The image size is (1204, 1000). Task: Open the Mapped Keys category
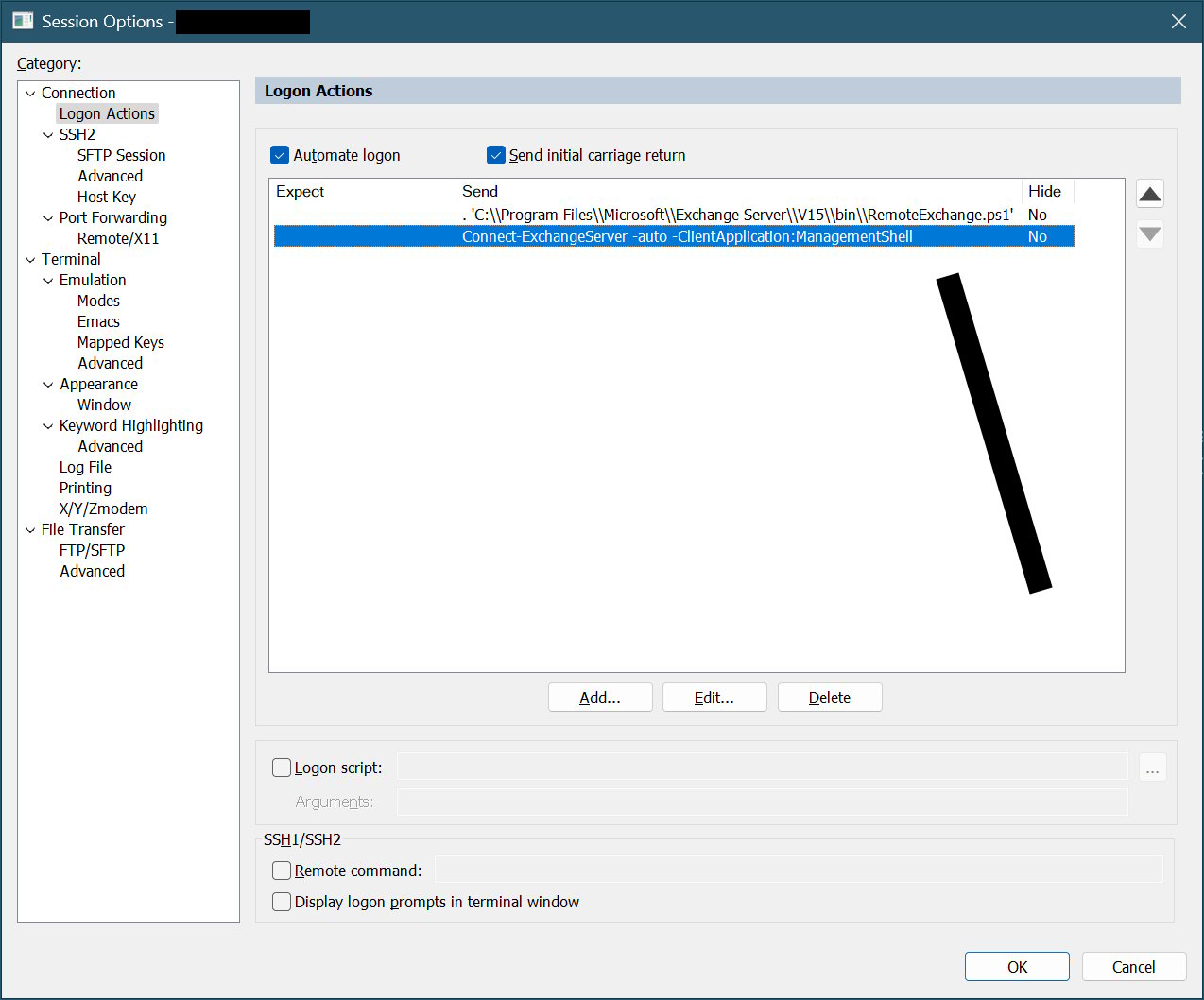pos(120,342)
